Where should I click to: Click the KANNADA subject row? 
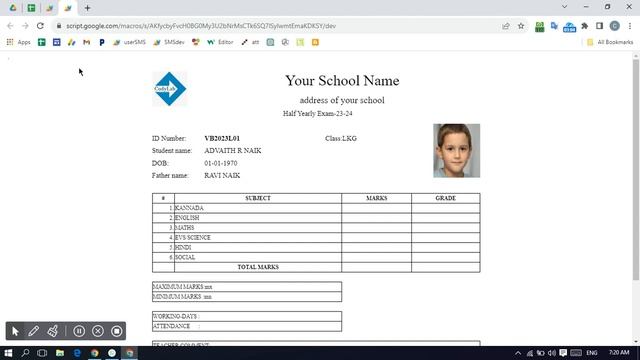click(316, 208)
